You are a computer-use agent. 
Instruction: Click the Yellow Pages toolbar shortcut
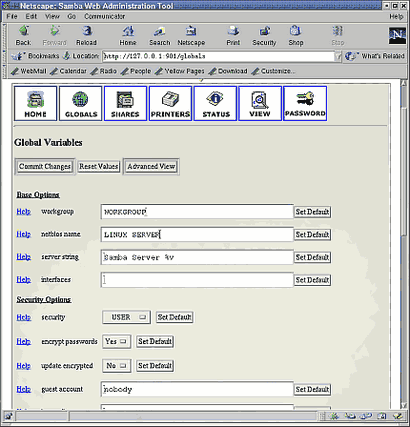pos(180,71)
